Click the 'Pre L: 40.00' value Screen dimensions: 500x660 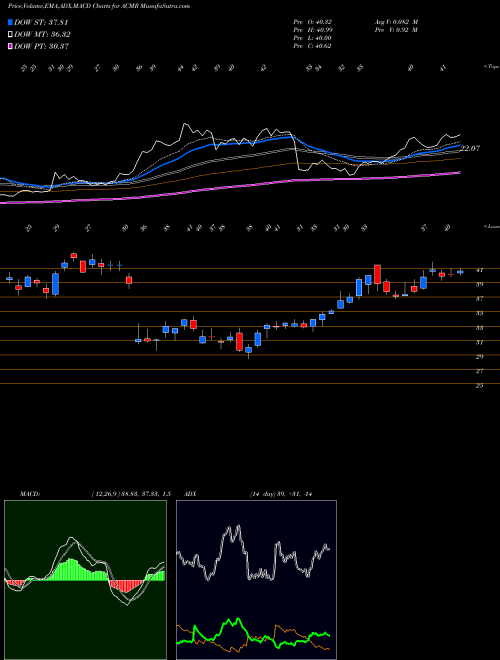(312, 38)
